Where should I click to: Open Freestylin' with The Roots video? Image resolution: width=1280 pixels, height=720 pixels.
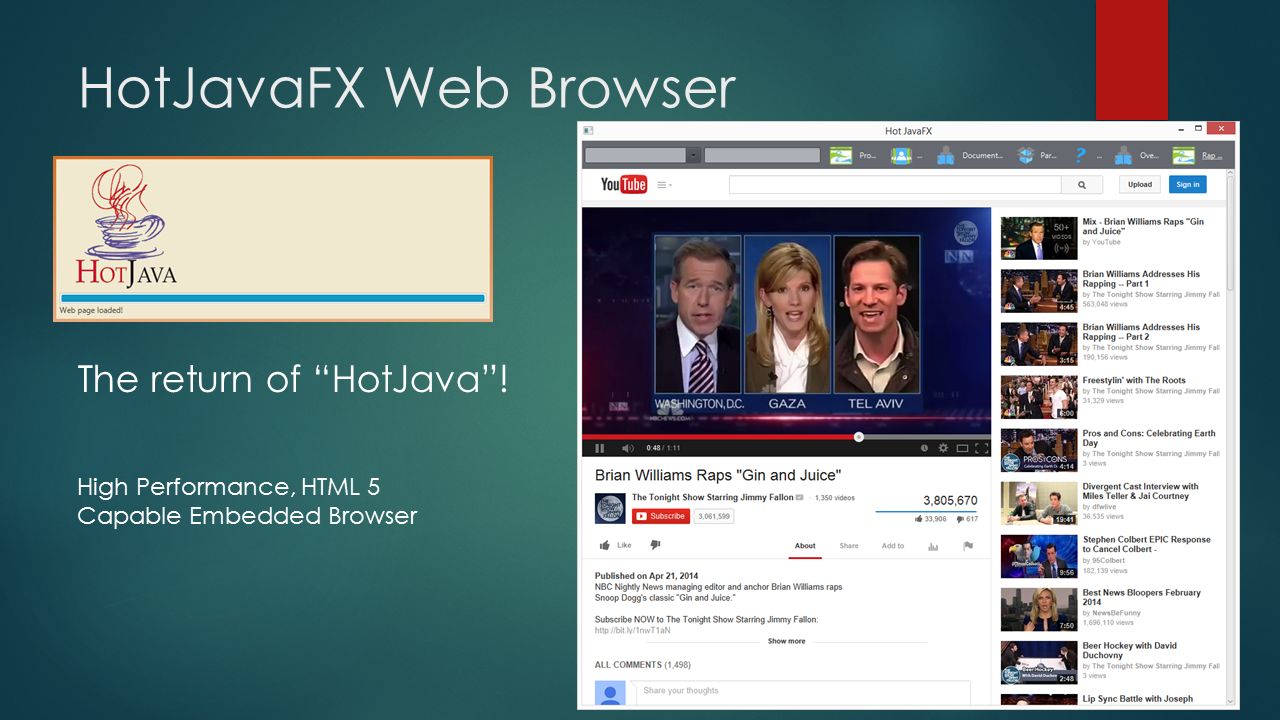[1134, 380]
